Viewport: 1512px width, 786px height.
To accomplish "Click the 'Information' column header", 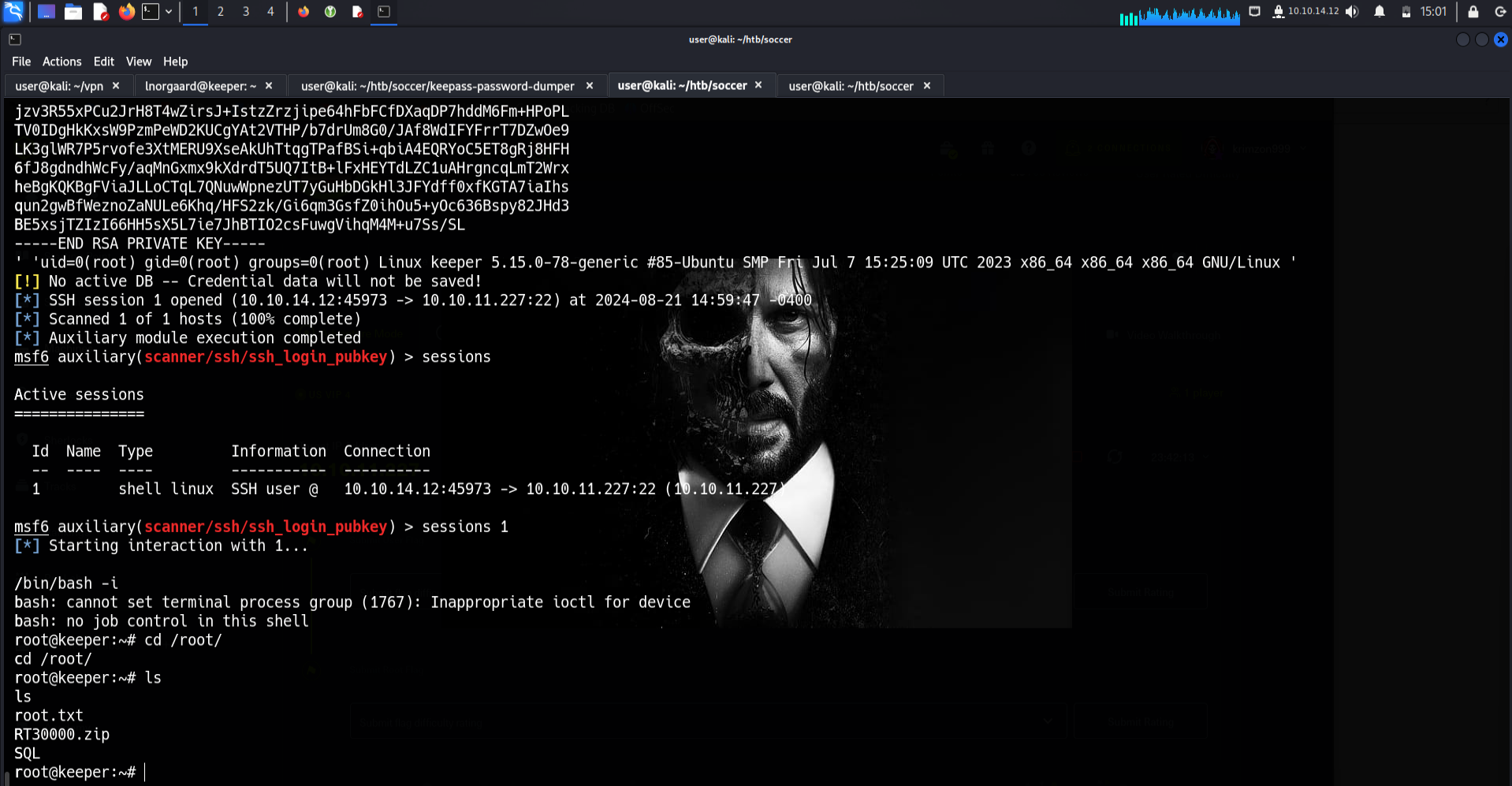I will (278, 451).
